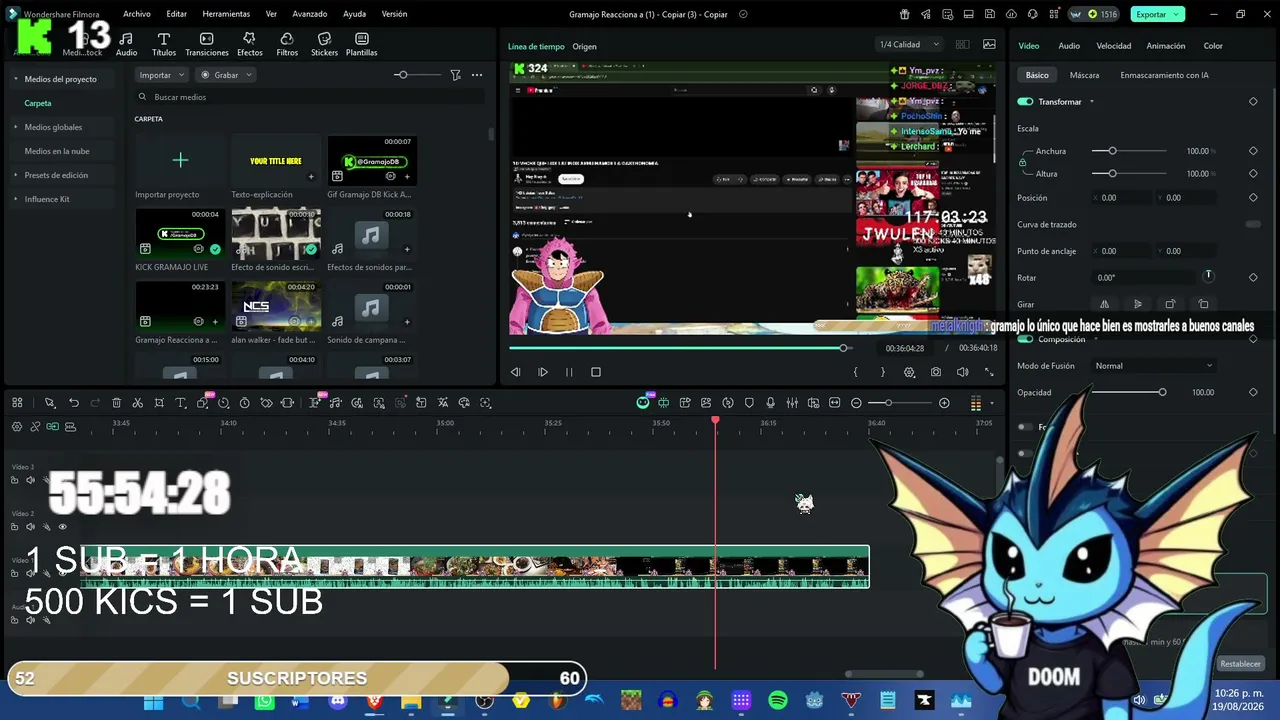
Task: Click the snapshot camera icon under preview
Action: click(935, 372)
